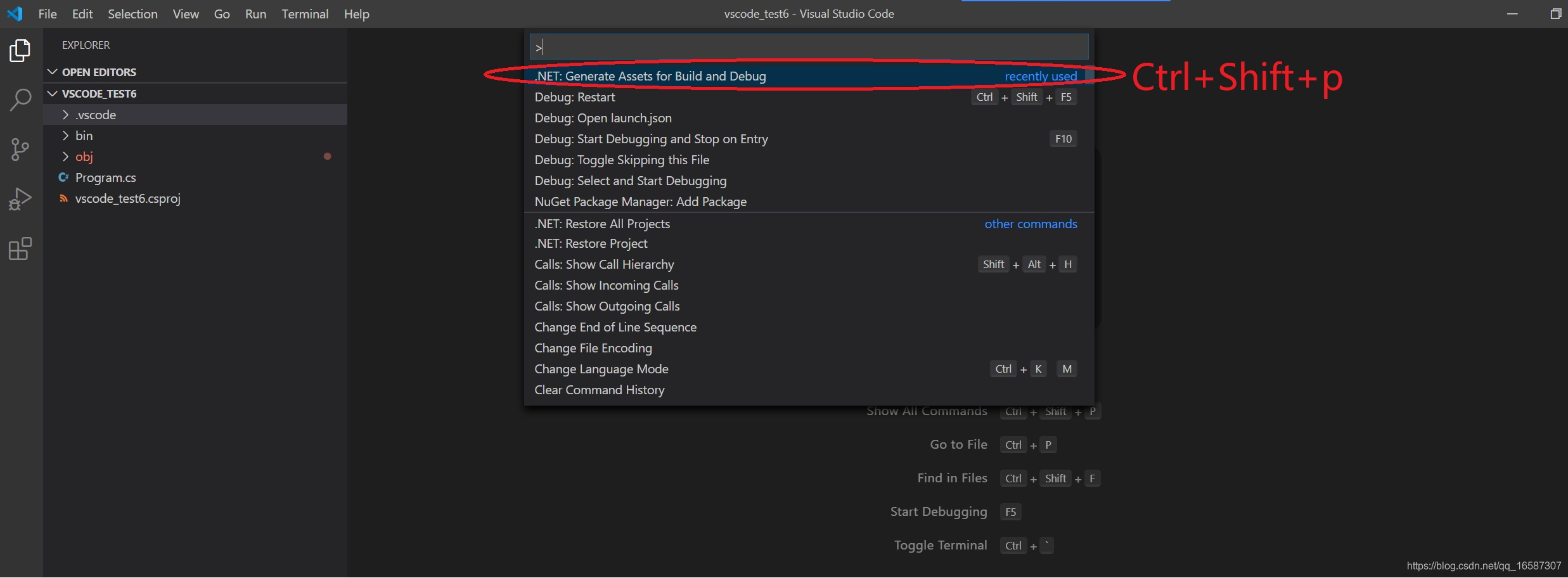Select Change File Encoding command

pos(809,348)
